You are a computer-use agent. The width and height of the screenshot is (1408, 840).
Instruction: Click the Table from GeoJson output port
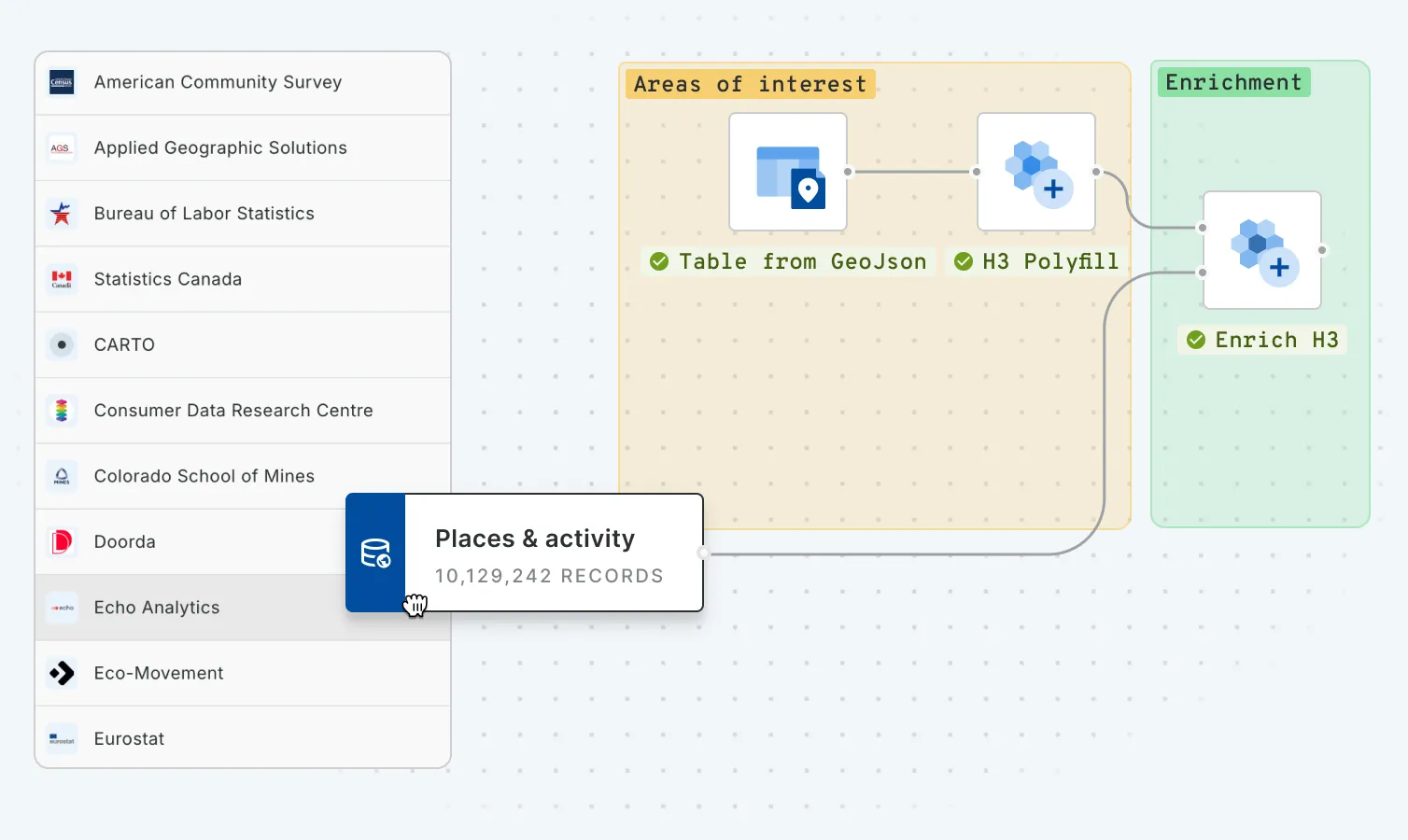tap(848, 172)
